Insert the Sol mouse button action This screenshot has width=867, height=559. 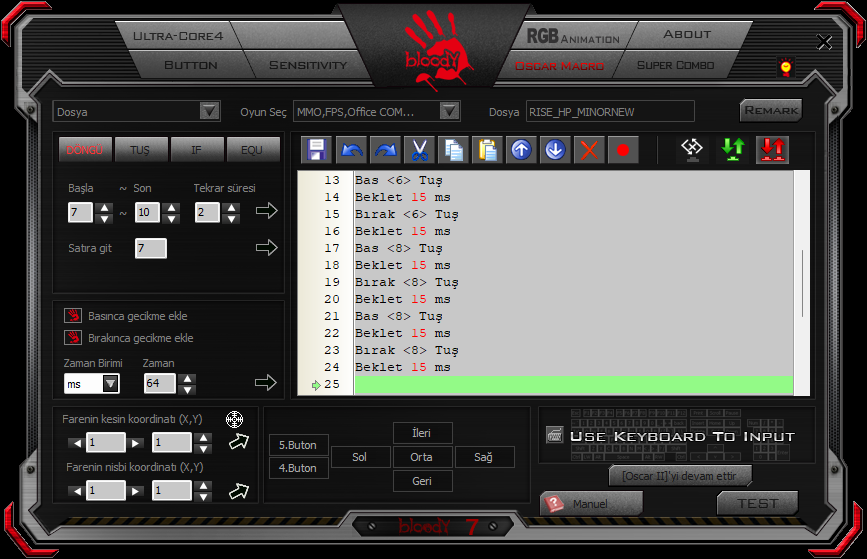pos(360,457)
